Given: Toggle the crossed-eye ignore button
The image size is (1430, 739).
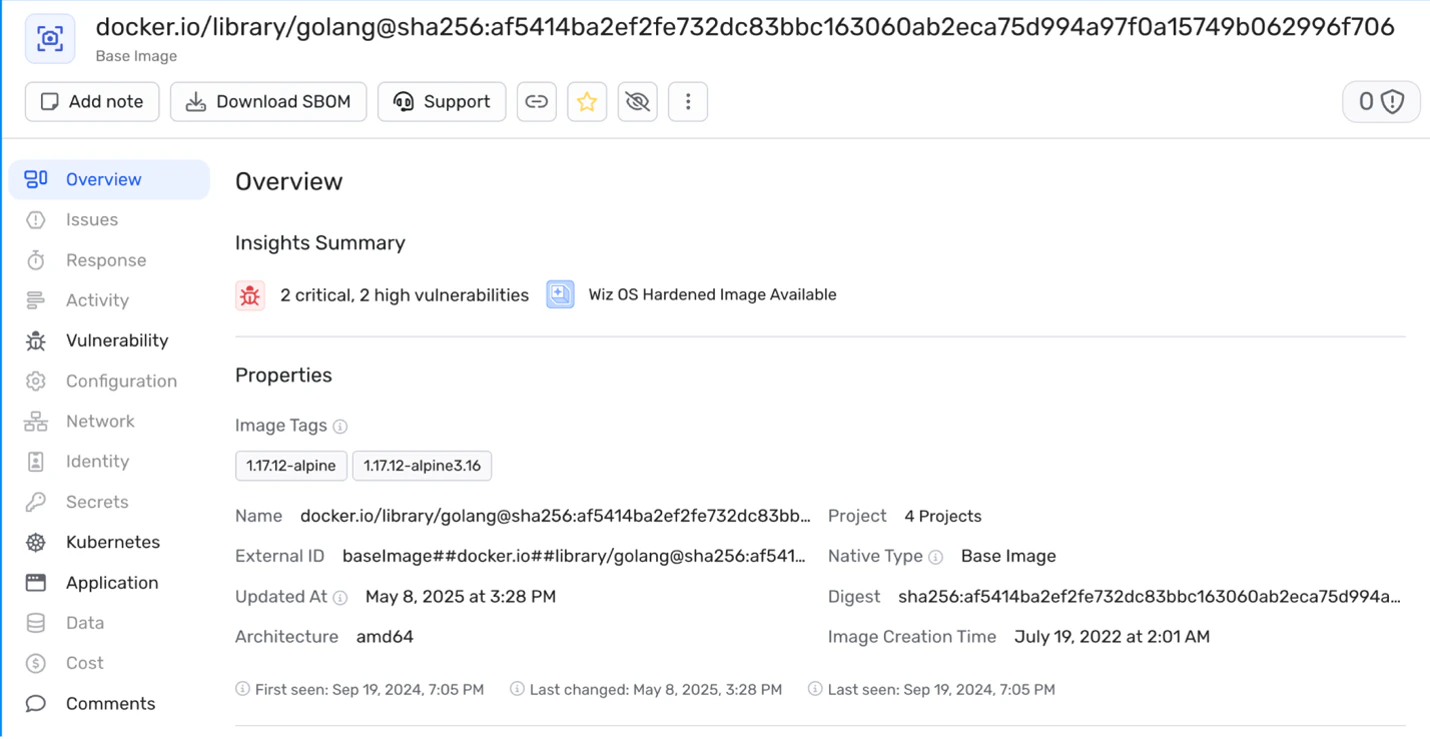Looking at the screenshot, I should tap(637, 101).
